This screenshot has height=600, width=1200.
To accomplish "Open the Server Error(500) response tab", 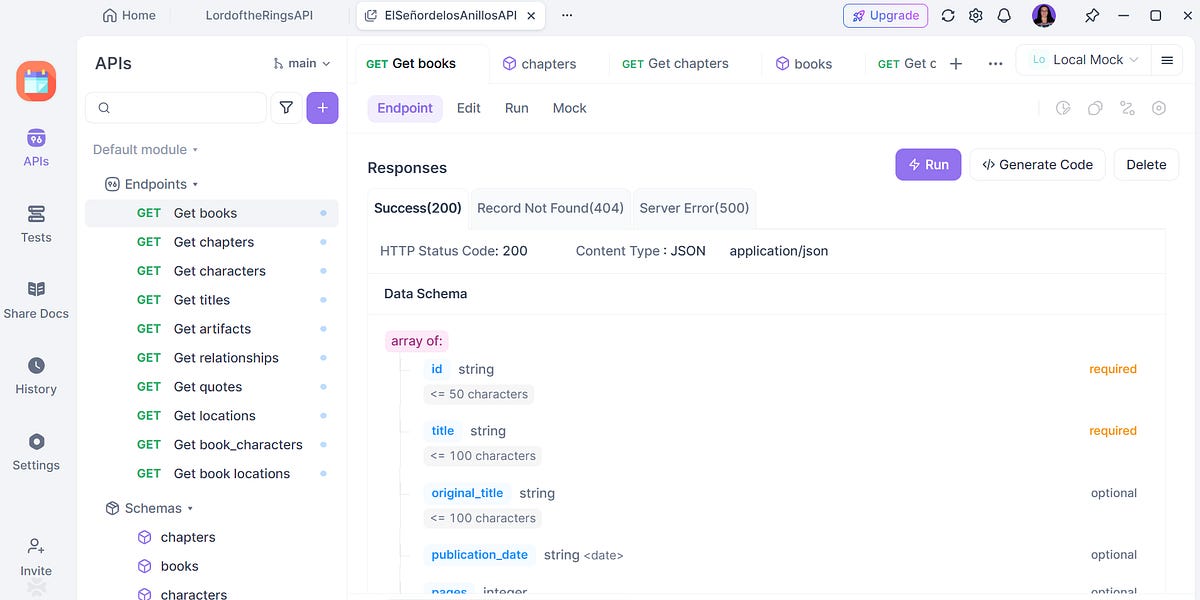I will point(694,208).
